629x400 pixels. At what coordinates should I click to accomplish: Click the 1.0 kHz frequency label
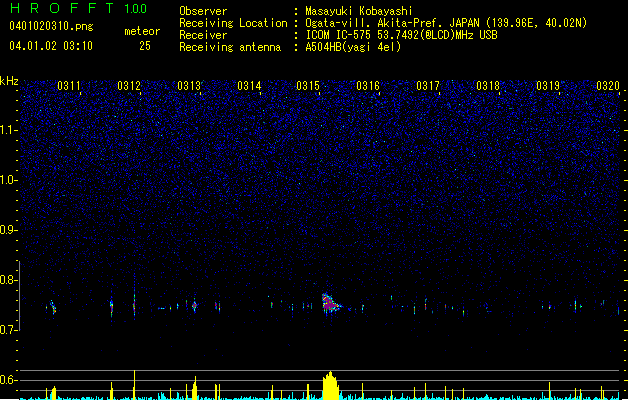pyautogui.click(x=9, y=180)
